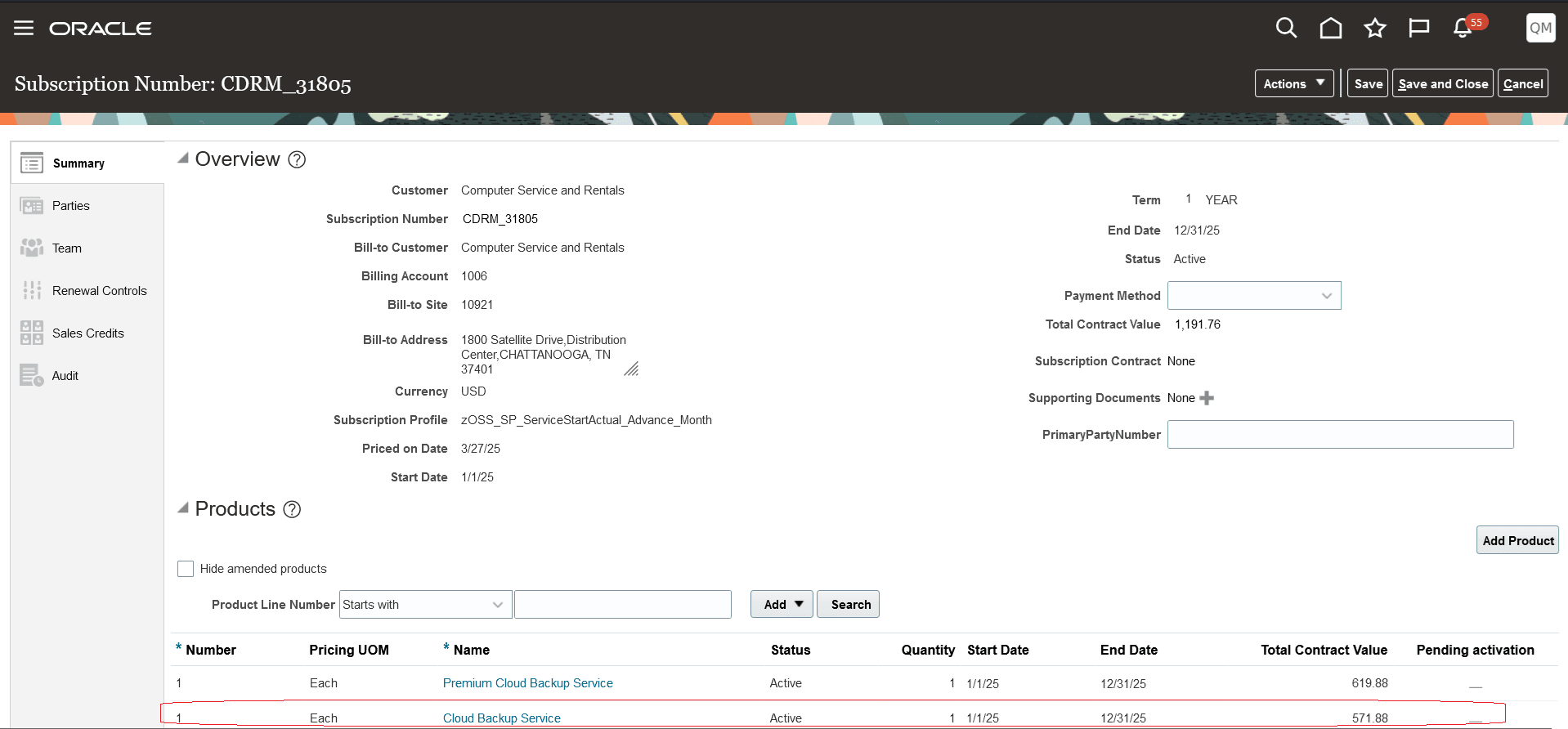The image size is (1568, 729).
Task: Click the Product Line Number search field
Action: [x=623, y=605]
